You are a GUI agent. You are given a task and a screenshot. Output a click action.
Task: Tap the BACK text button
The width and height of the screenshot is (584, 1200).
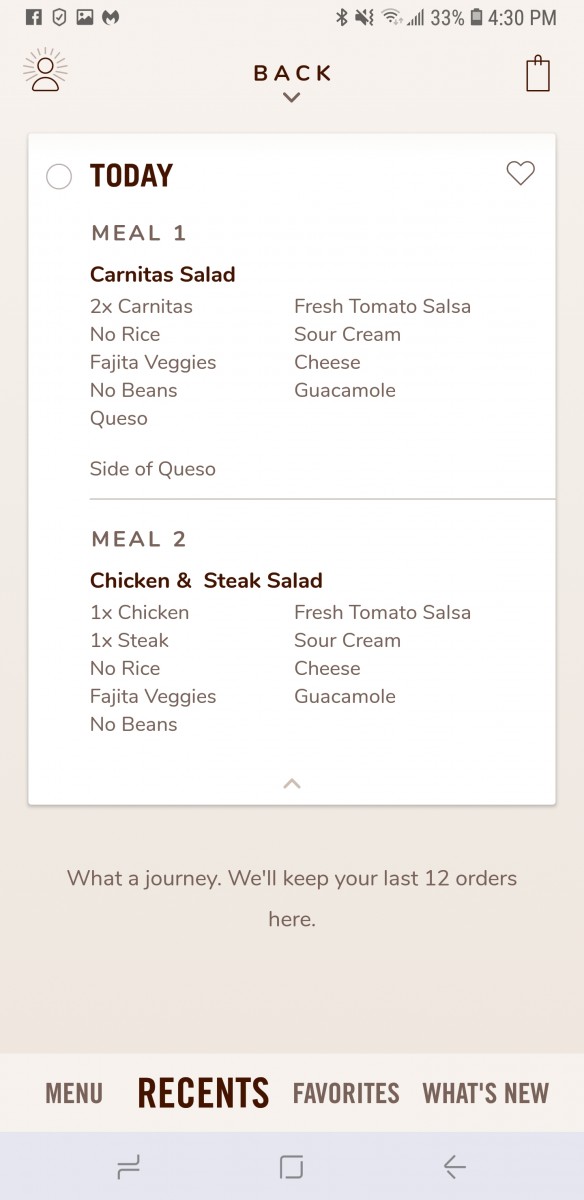coord(292,73)
